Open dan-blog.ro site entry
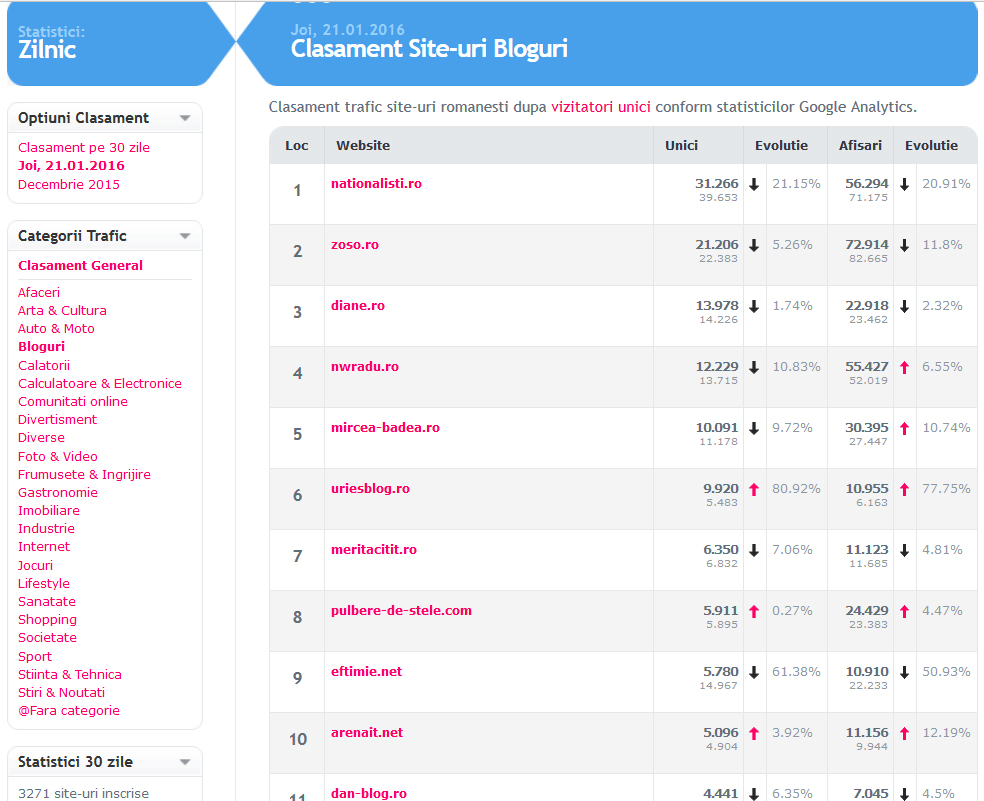Viewport: 984px width, 801px height. tap(369, 793)
